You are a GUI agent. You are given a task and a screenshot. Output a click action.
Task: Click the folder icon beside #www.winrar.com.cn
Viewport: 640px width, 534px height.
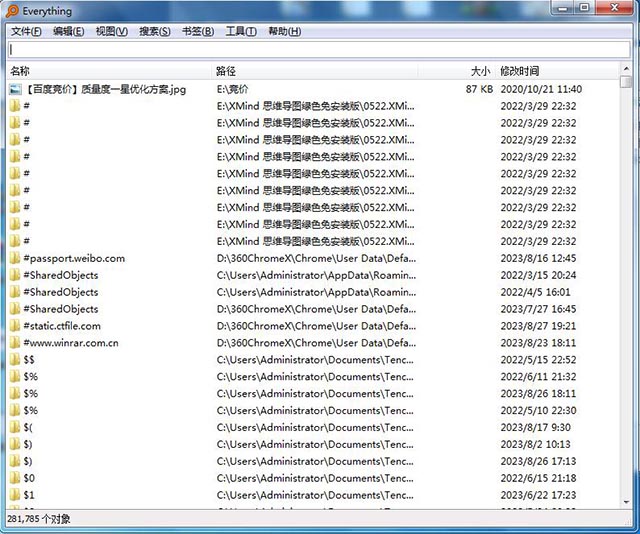point(15,343)
